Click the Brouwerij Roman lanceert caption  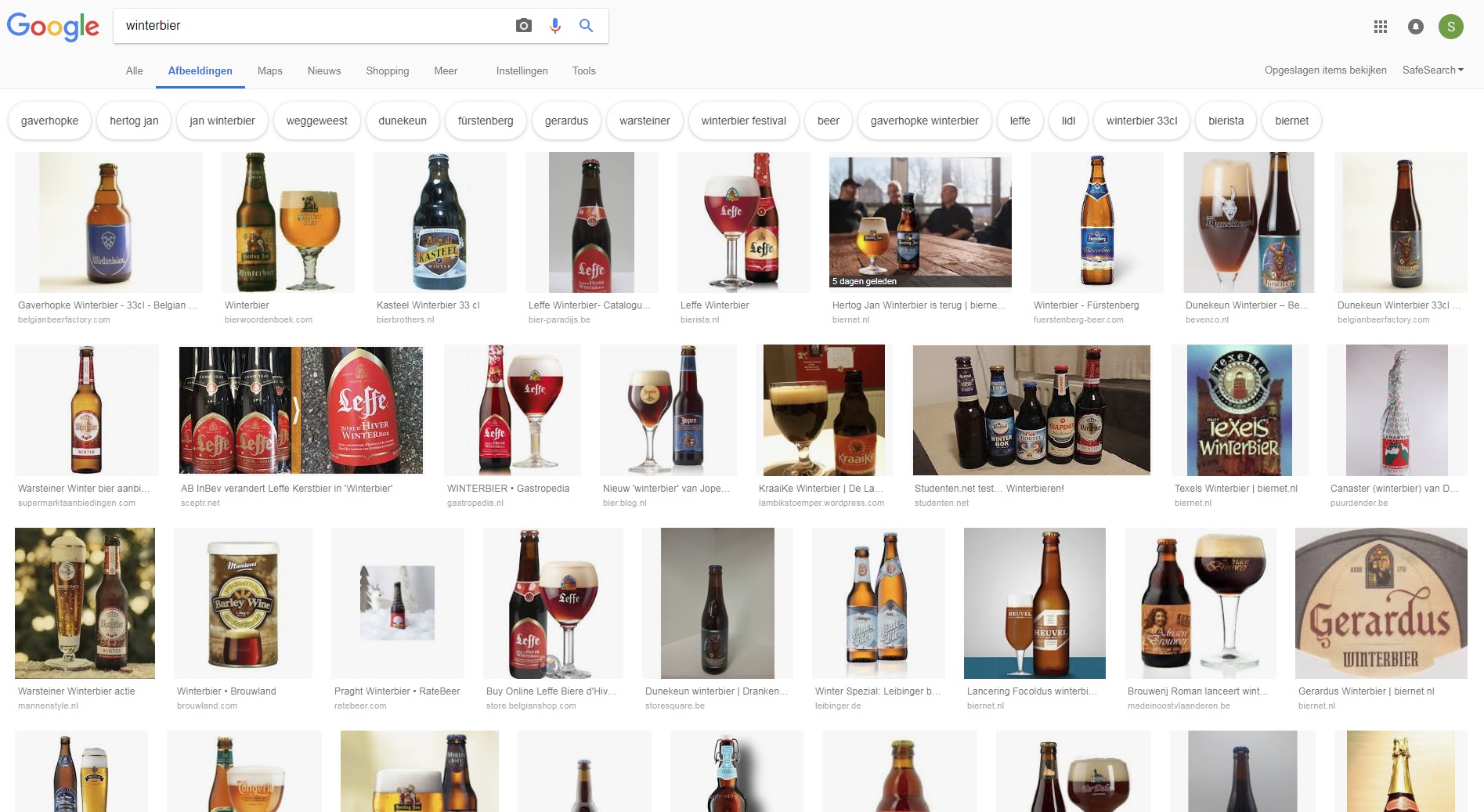point(1197,691)
